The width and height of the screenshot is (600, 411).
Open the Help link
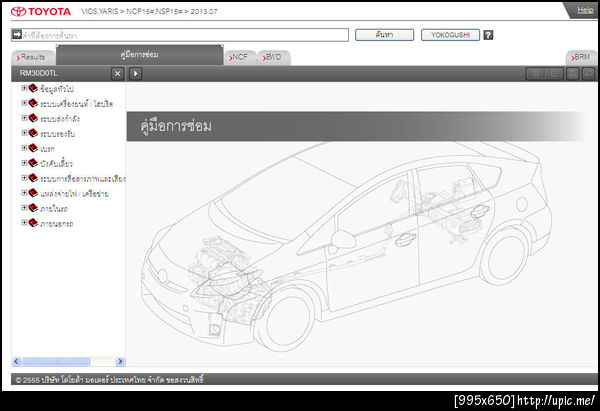coord(585,9)
